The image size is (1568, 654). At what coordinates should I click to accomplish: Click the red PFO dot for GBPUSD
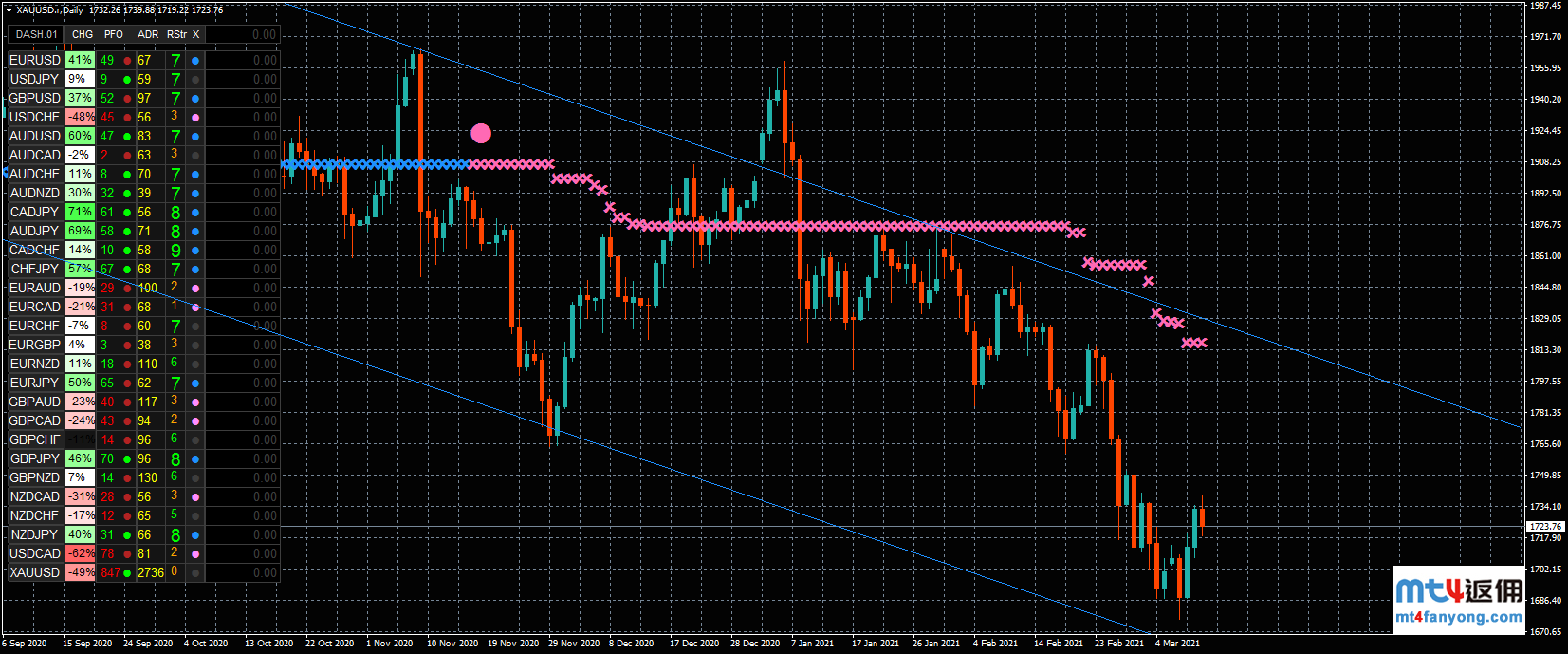tap(127, 98)
